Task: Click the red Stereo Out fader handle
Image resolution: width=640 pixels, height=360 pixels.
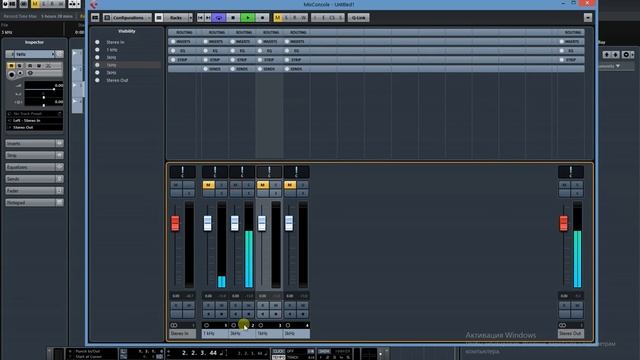Action: coord(564,223)
